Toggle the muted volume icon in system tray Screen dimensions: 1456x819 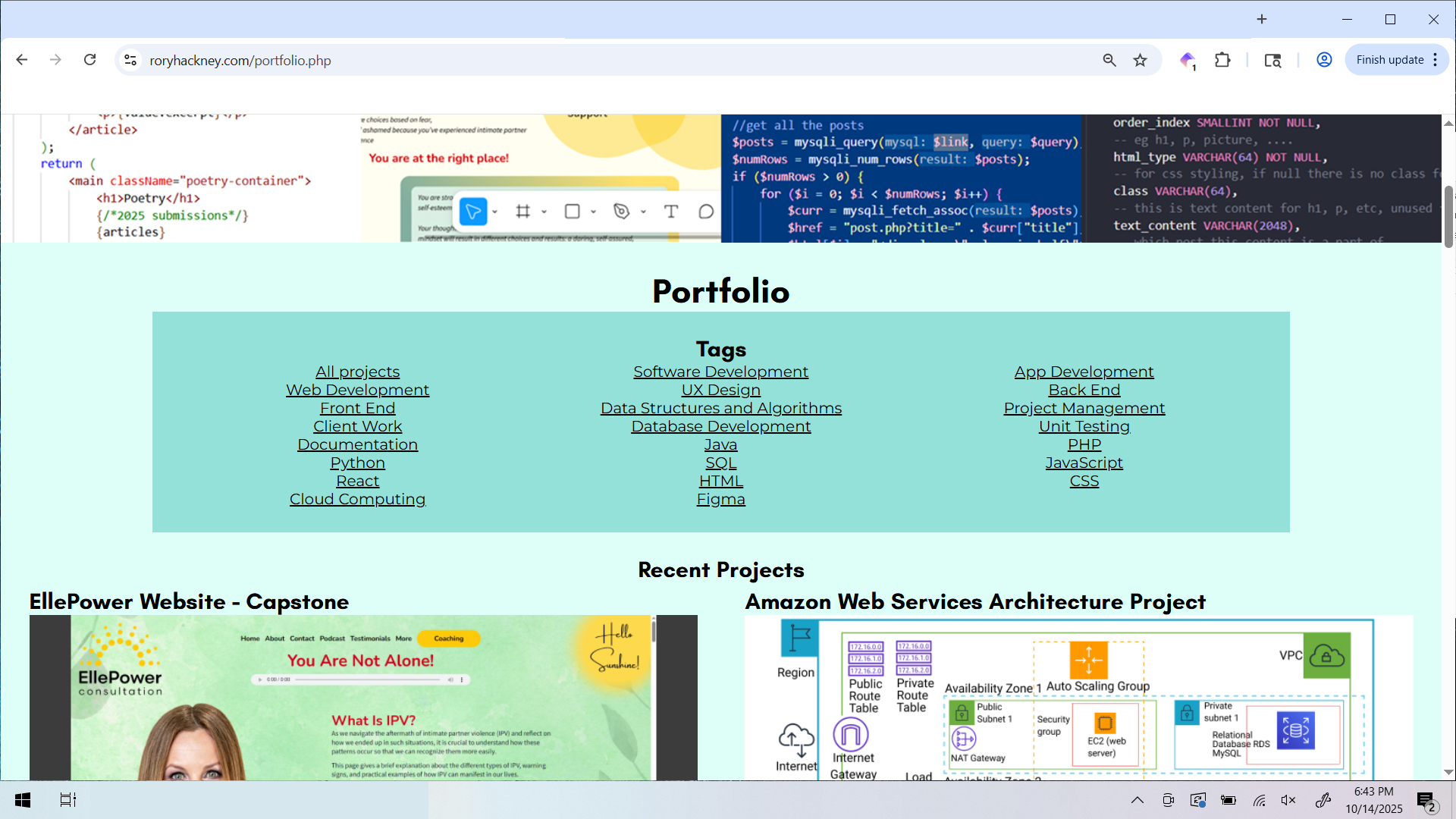(1288, 800)
